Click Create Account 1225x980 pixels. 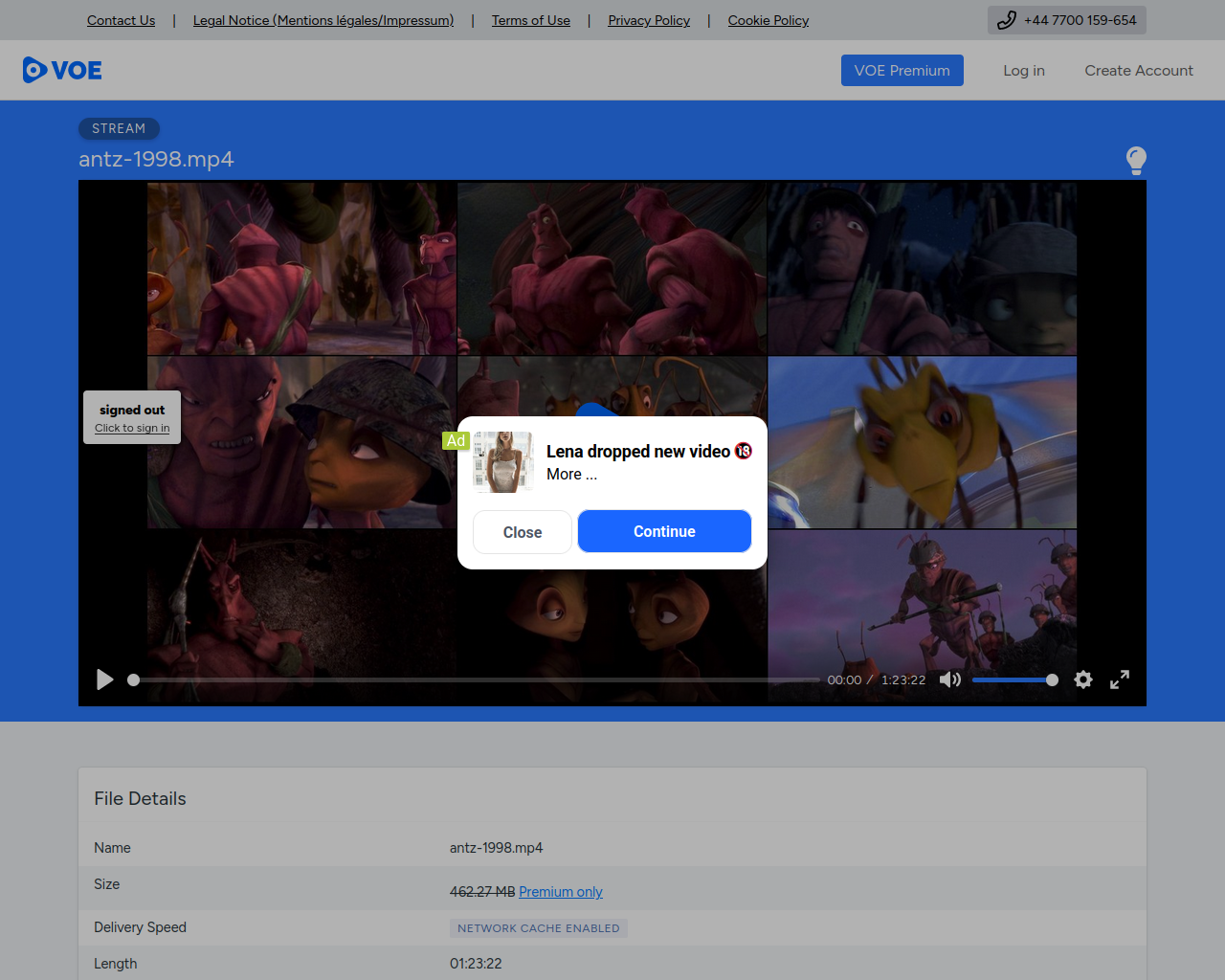[x=1139, y=70]
